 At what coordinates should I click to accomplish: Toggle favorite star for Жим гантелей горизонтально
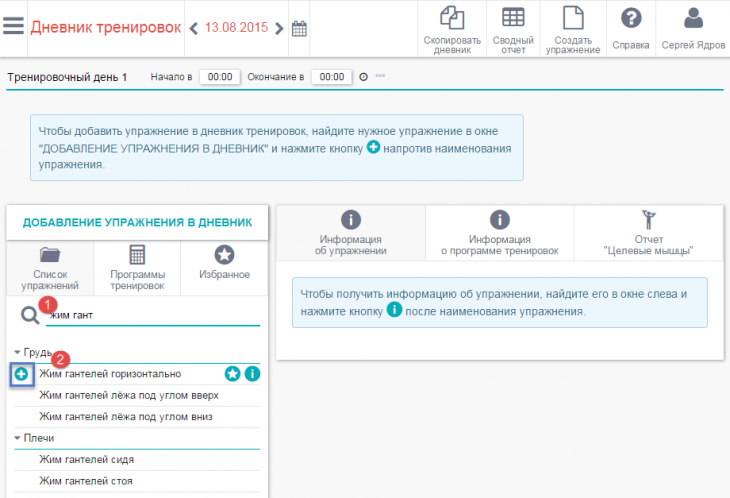232,374
